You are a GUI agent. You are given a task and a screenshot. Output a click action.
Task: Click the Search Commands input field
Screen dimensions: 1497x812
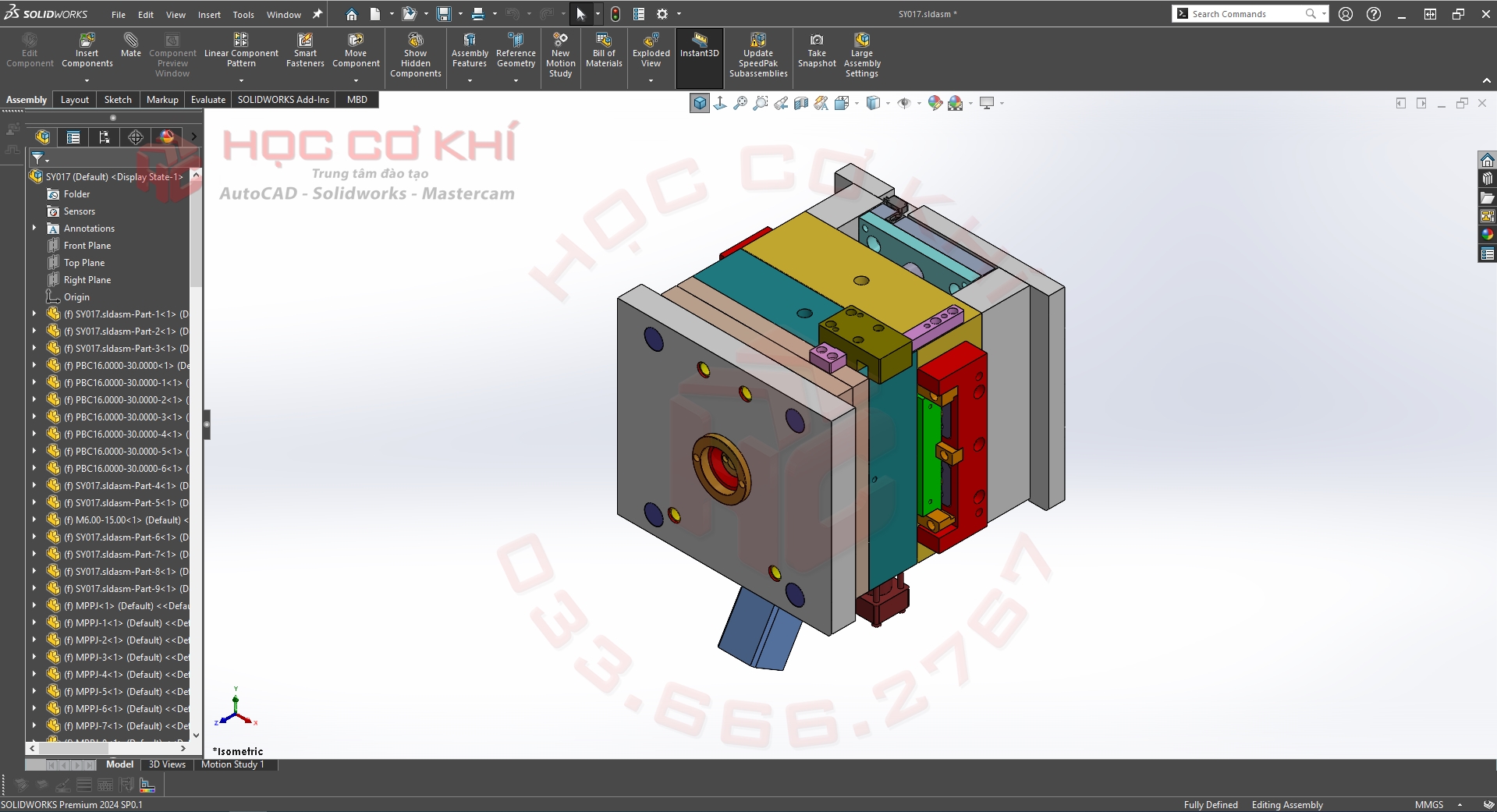(x=1247, y=14)
